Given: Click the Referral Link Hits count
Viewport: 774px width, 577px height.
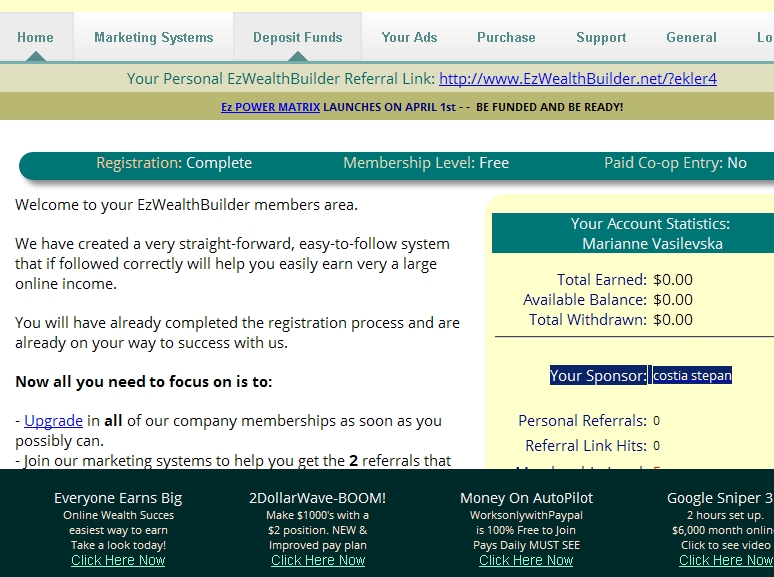Looking at the screenshot, I should point(656,446).
